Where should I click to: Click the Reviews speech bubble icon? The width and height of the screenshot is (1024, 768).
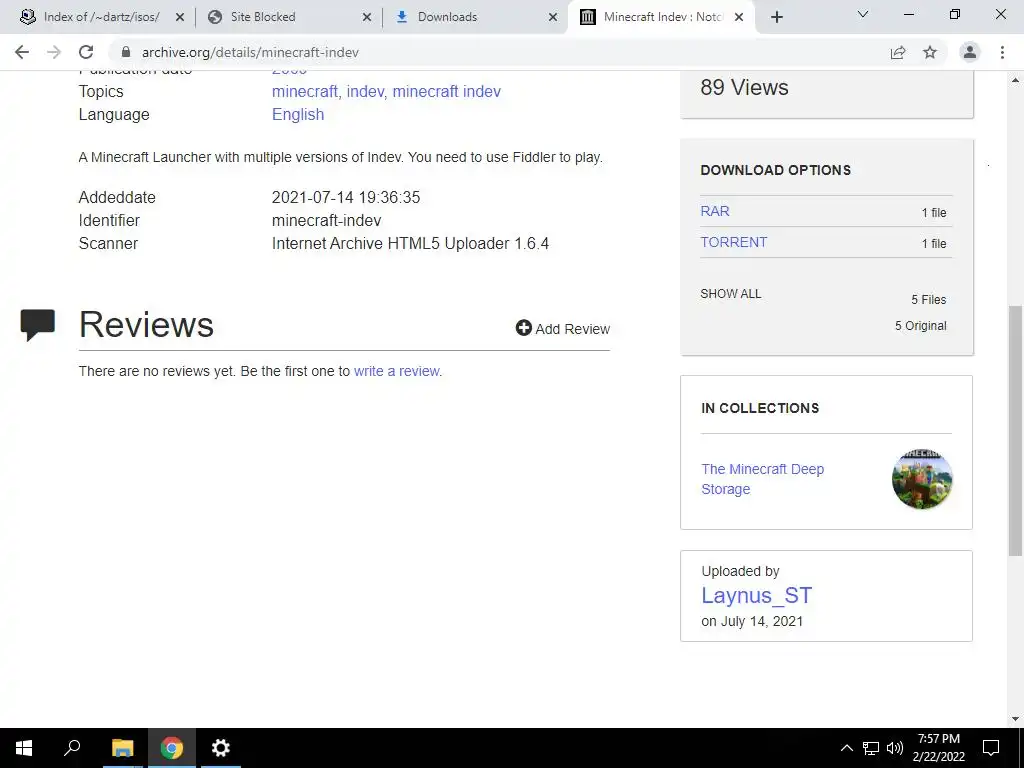click(38, 325)
